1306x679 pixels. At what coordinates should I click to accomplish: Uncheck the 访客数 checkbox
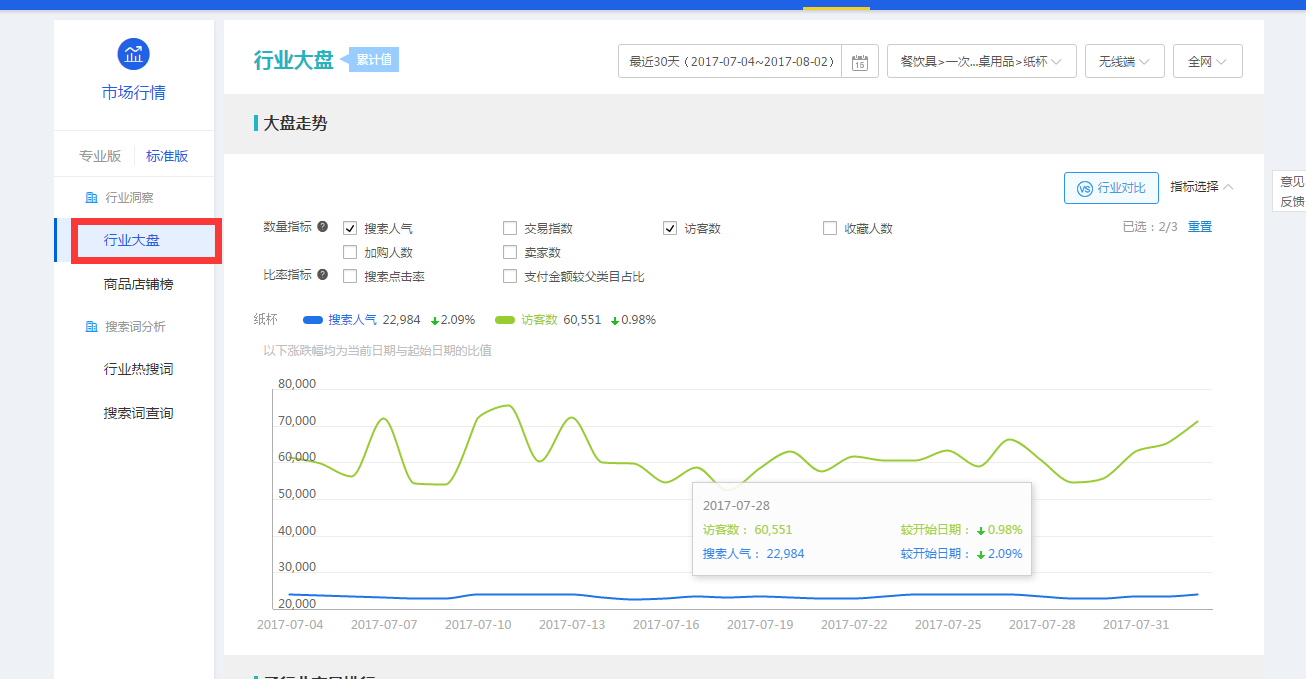(670, 228)
